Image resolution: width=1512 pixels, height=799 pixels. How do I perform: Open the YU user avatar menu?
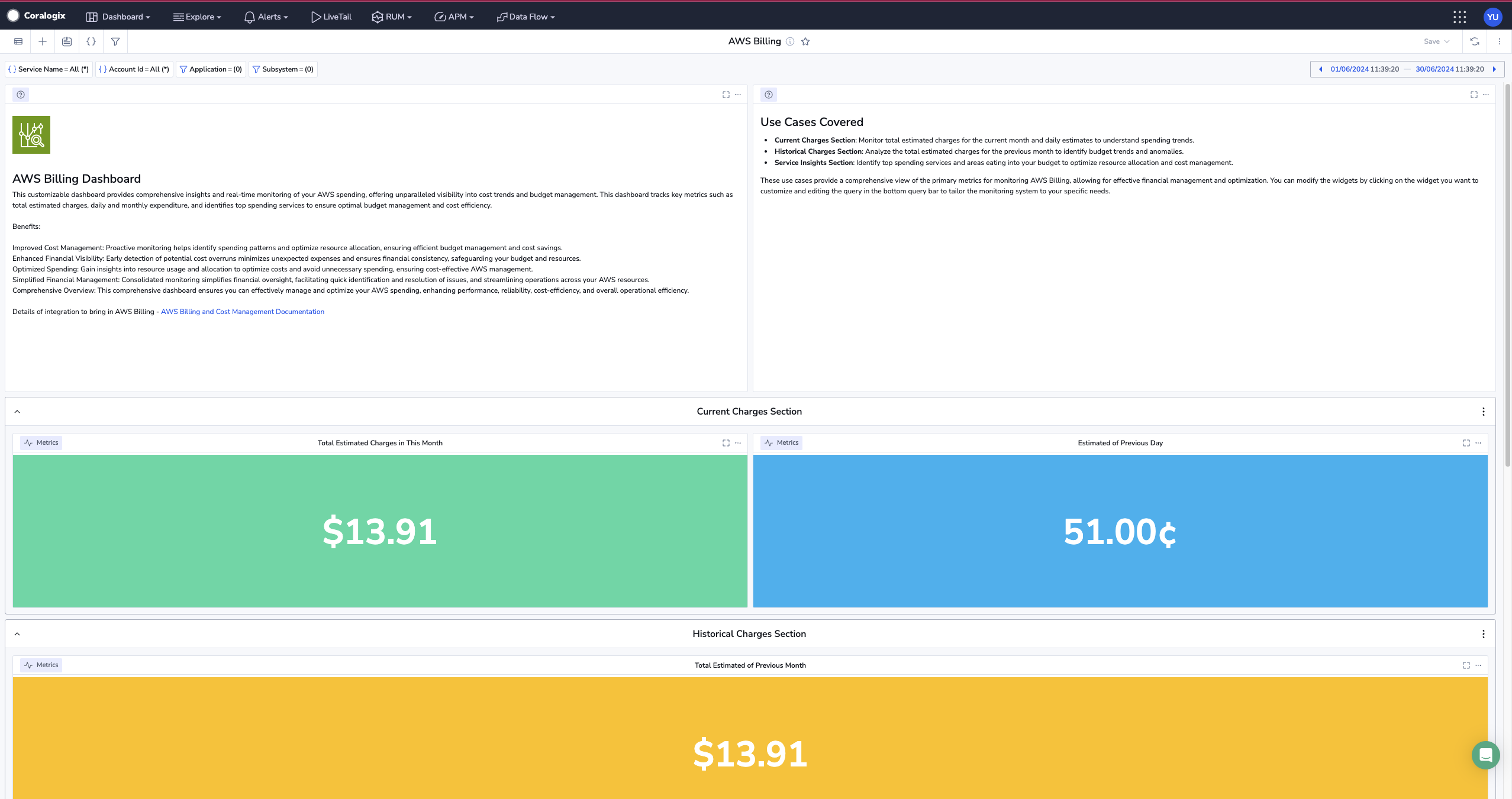click(1492, 17)
